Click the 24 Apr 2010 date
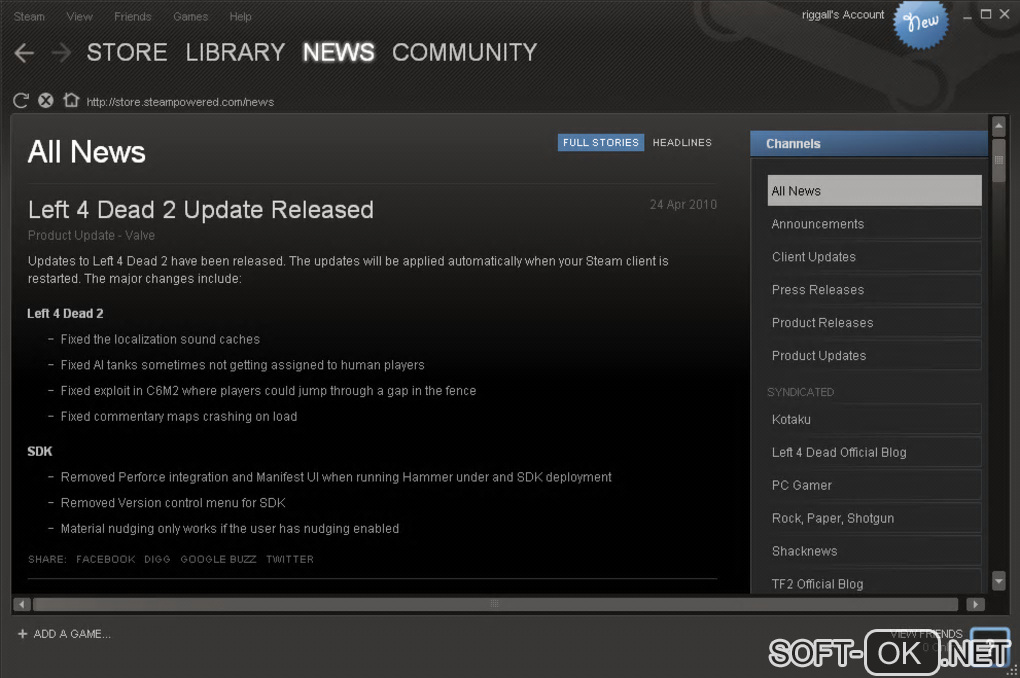 tap(683, 205)
